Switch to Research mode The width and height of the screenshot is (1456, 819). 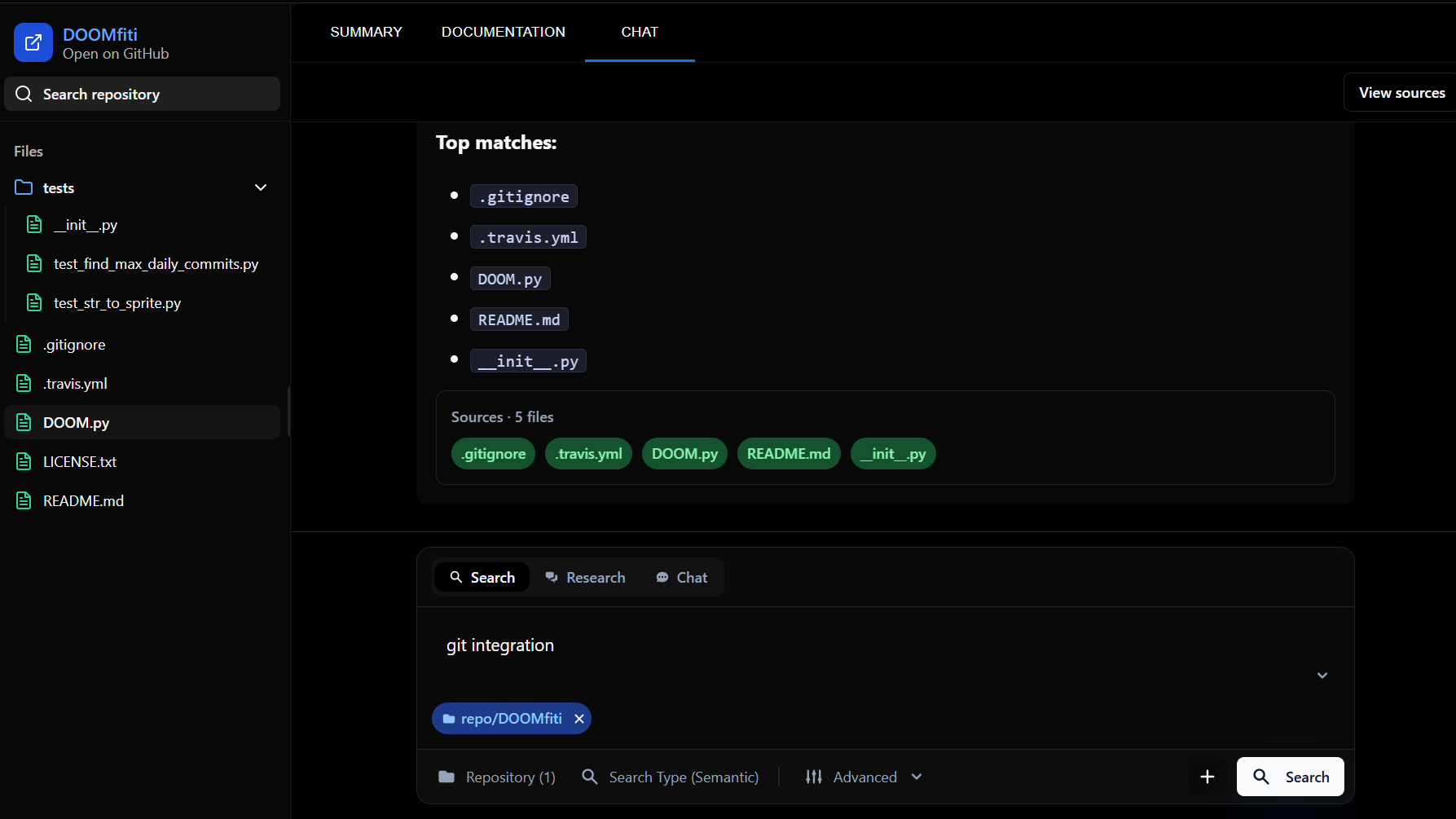[585, 577]
